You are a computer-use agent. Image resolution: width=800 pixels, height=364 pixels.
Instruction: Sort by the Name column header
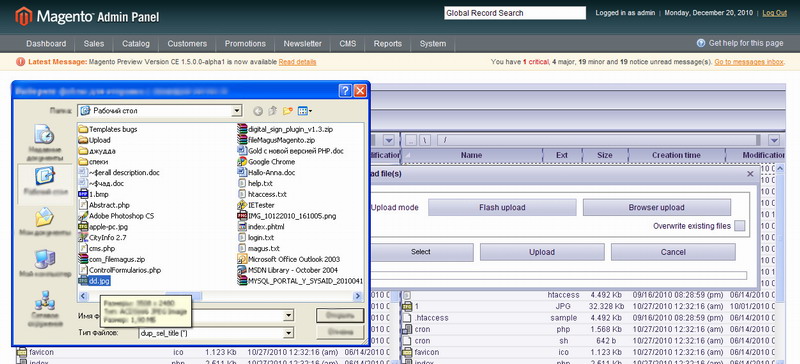(x=471, y=155)
